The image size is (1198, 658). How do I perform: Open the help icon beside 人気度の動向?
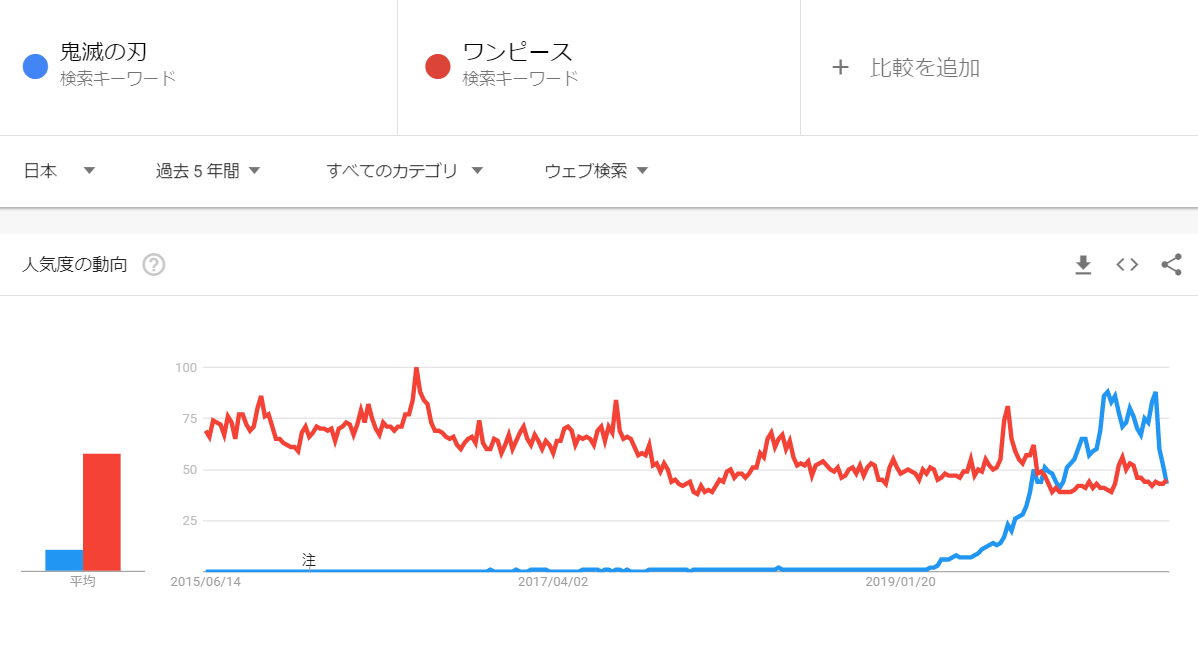[x=154, y=264]
